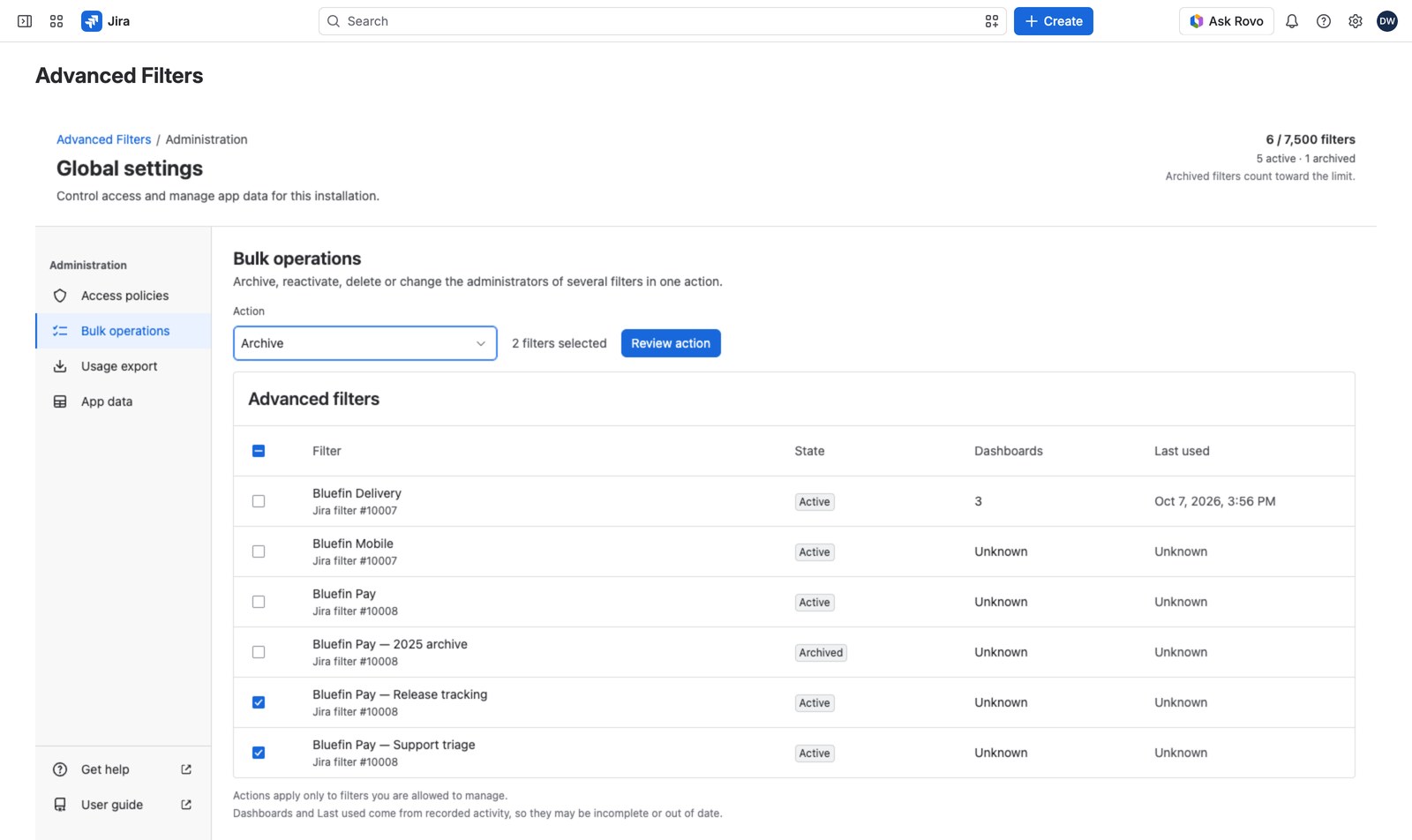Click the Review action button
1412x840 pixels.
pos(671,343)
